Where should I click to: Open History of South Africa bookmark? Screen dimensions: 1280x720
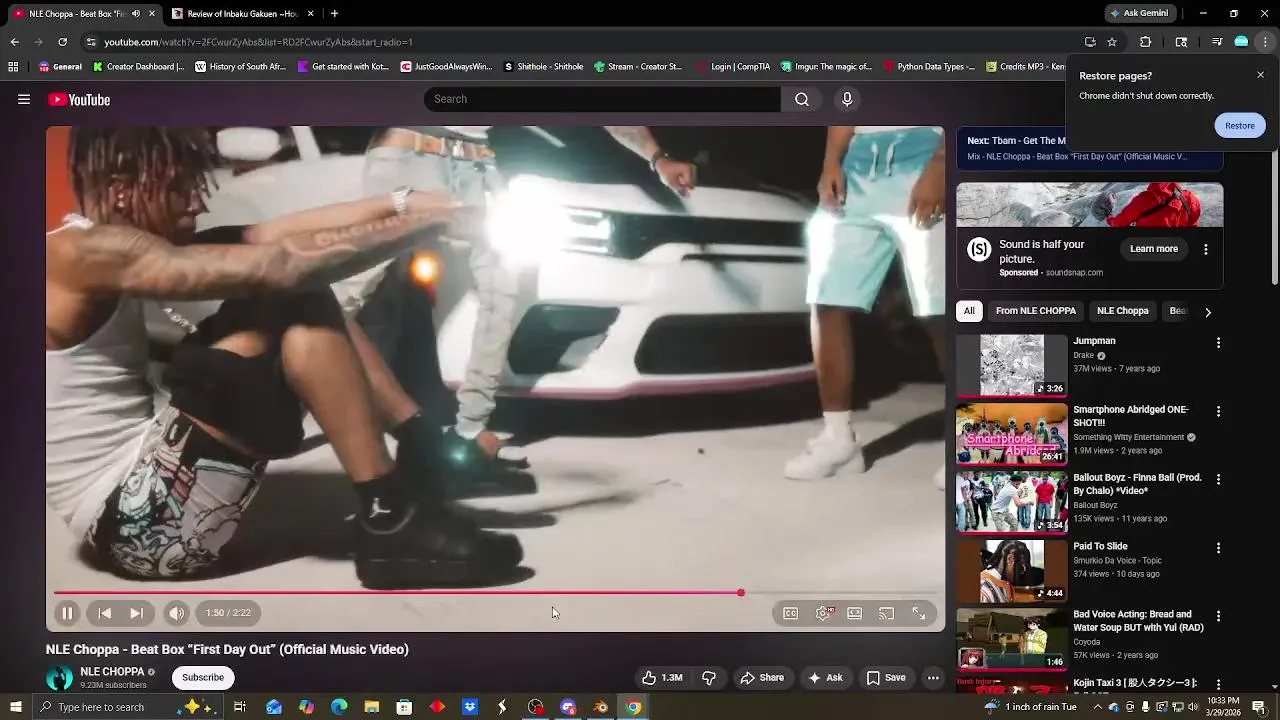pyautogui.click(x=241, y=67)
